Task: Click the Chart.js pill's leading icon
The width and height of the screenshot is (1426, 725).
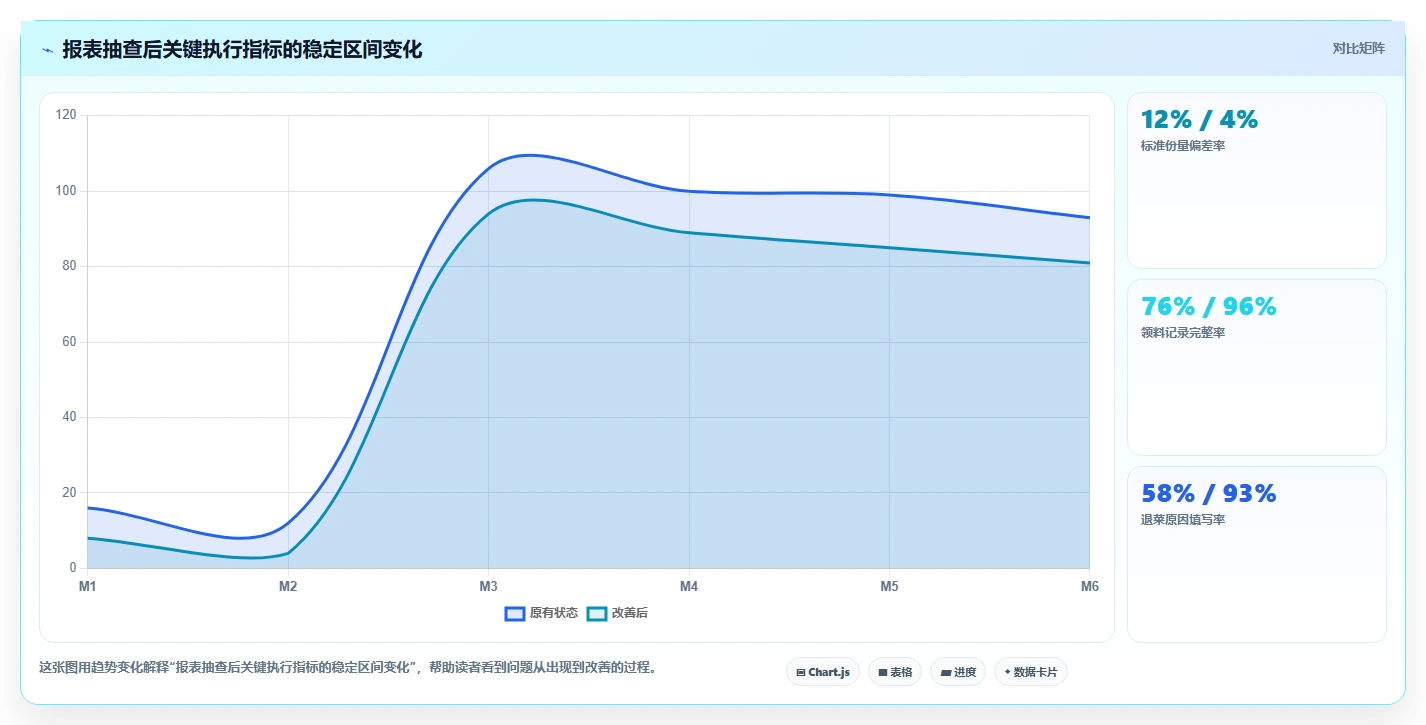Action: (801, 673)
